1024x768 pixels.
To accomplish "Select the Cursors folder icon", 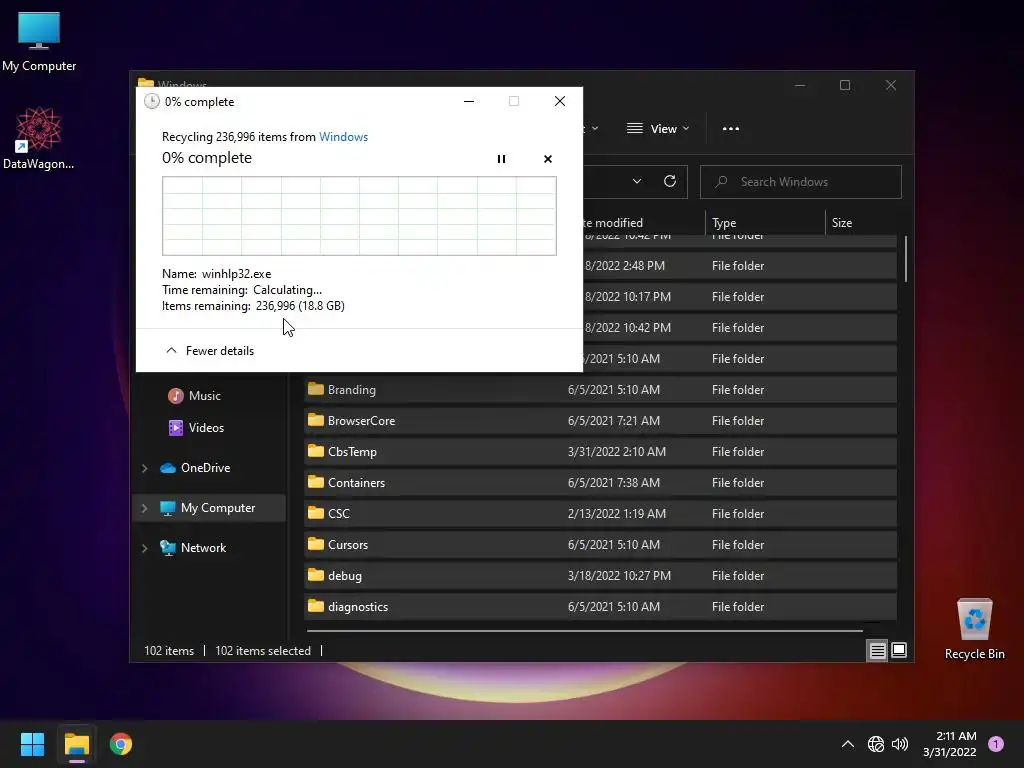I will 316,544.
